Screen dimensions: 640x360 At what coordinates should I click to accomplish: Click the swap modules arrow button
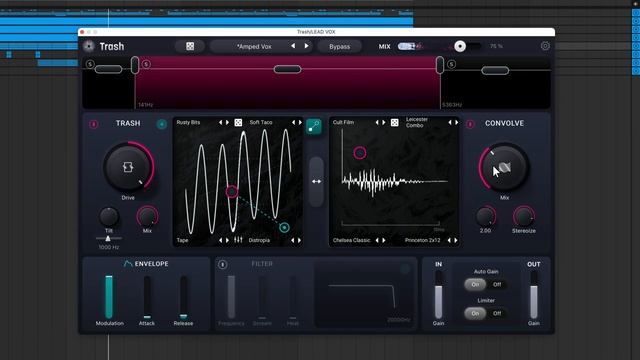(316, 181)
